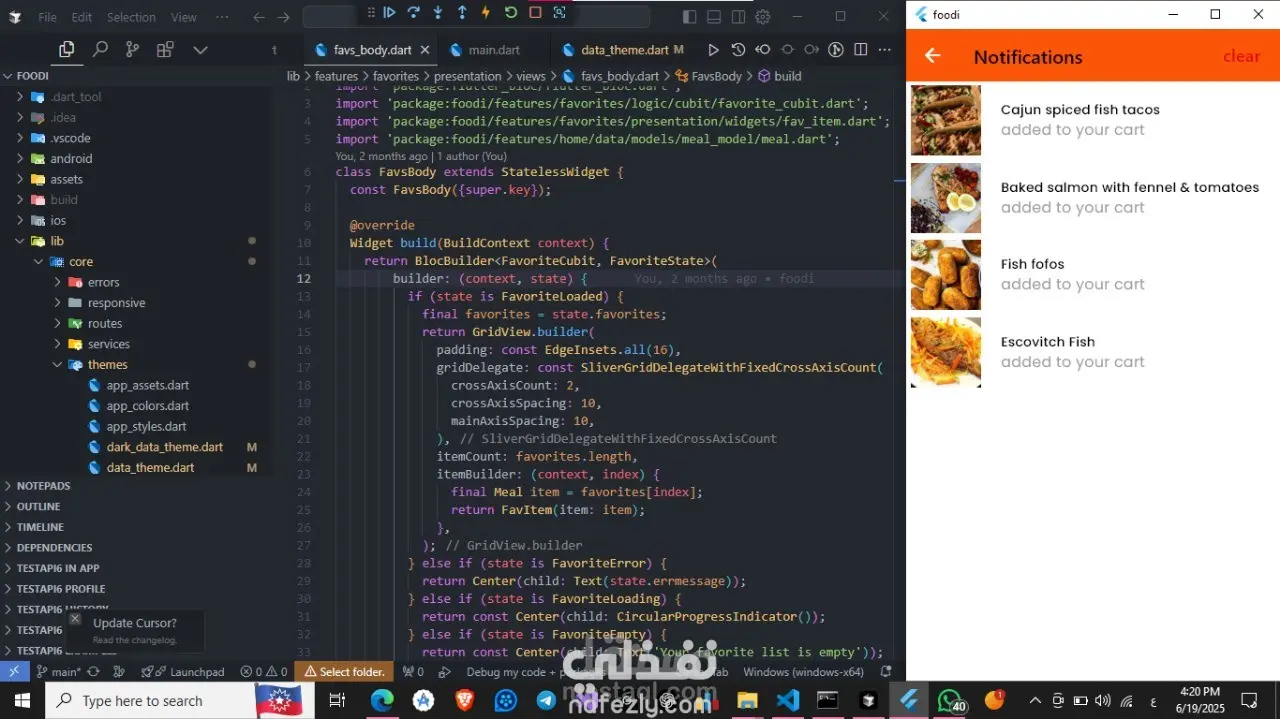Open app_colors.dart in the explorer

[x=148, y=406]
